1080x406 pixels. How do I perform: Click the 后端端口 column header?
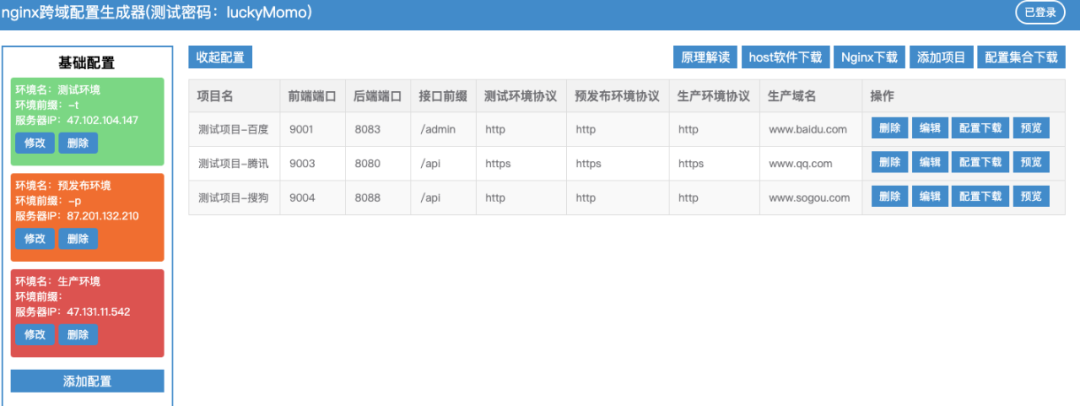(377, 97)
